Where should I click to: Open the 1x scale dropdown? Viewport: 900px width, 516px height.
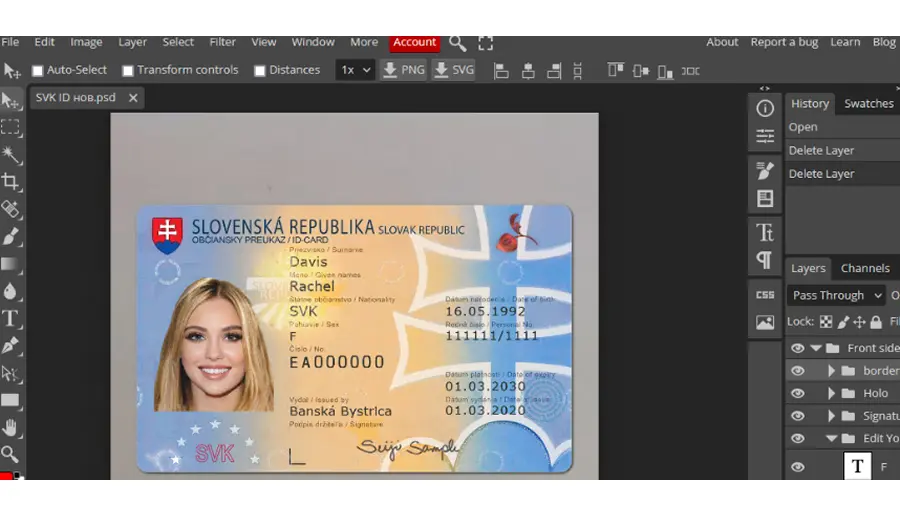click(x=355, y=70)
